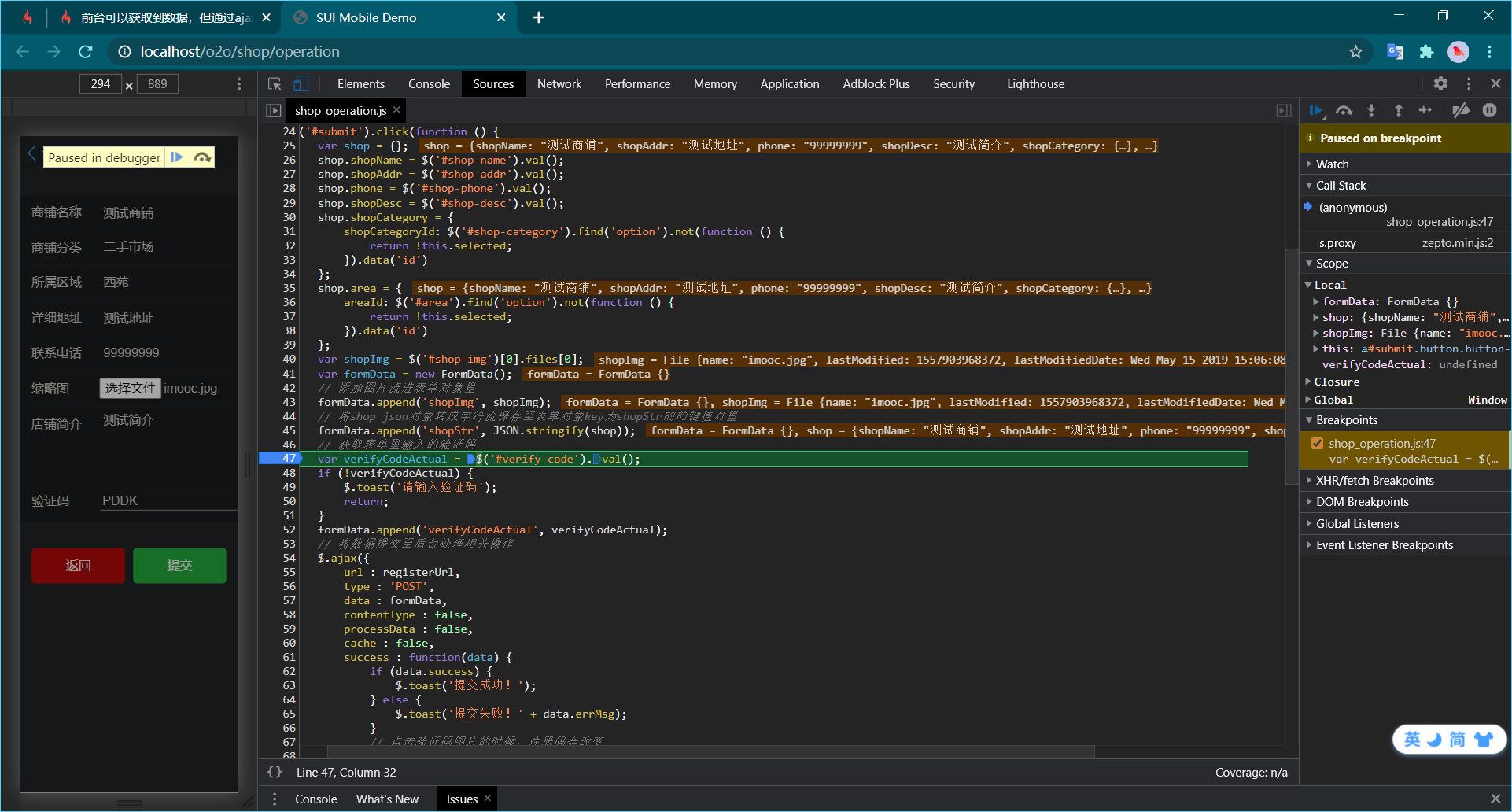Open the Network tab
This screenshot has height=812, width=1512.
[x=559, y=84]
